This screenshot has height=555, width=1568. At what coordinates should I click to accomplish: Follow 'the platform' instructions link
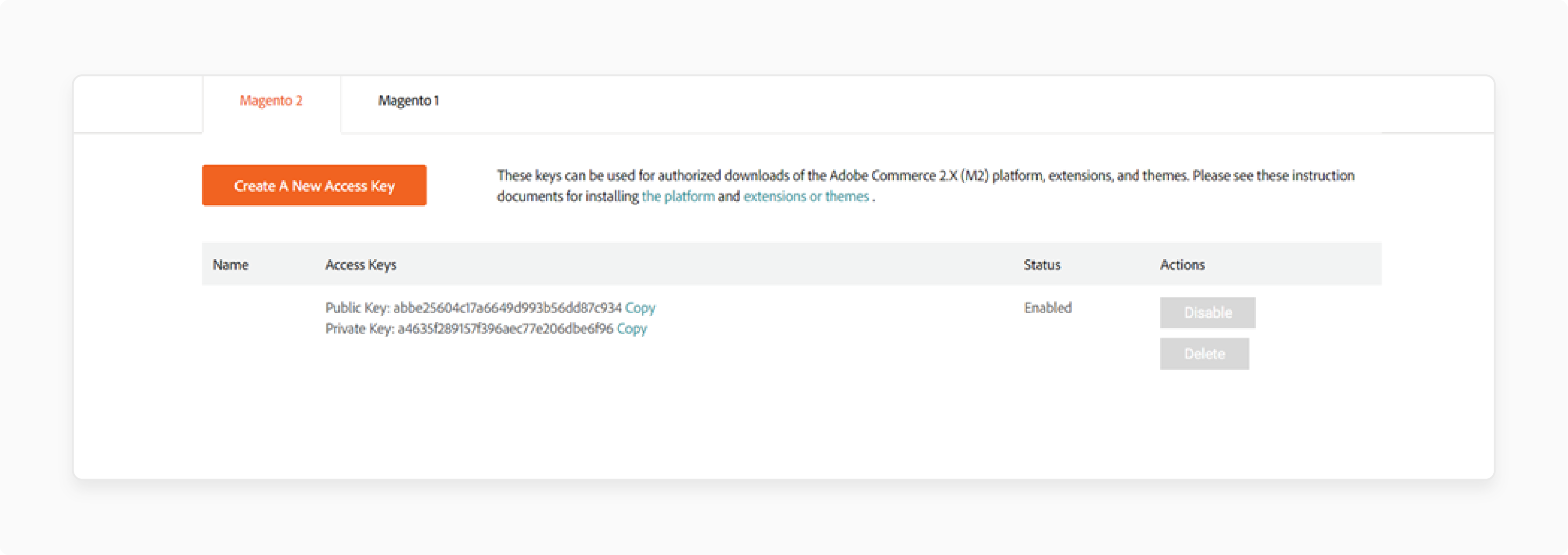point(678,196)
